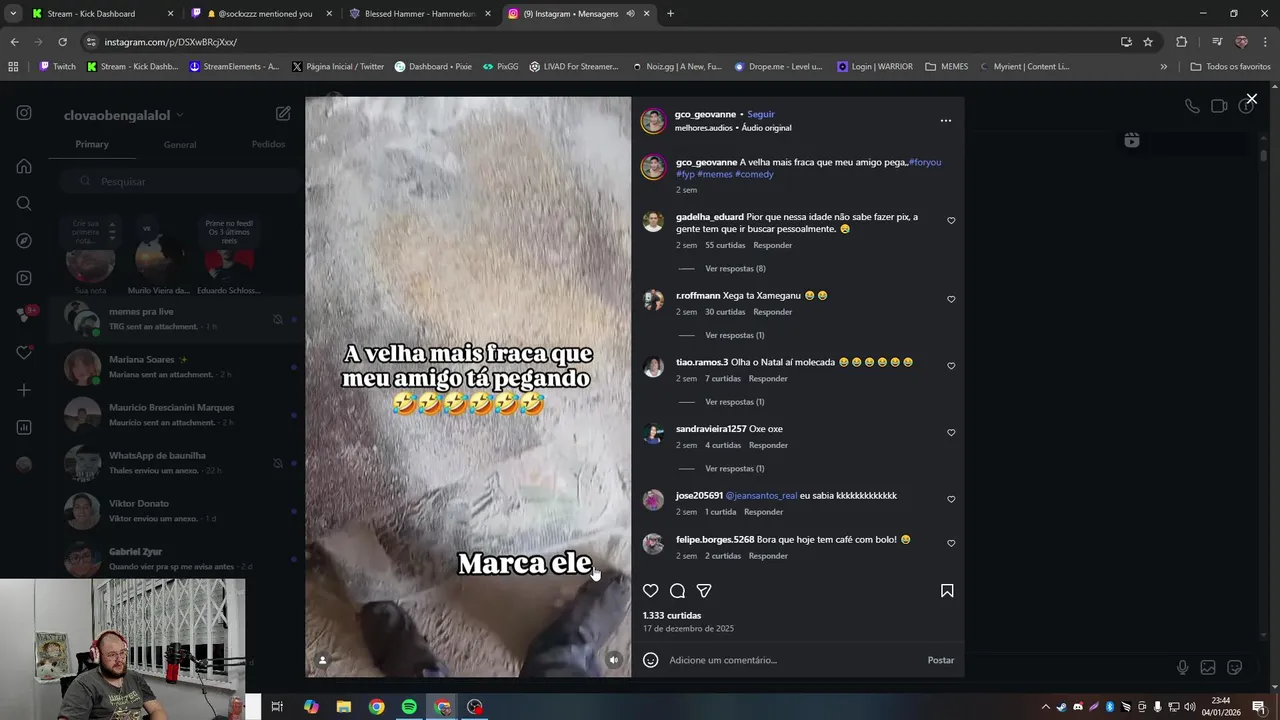Screen dimensions: 1280x720
Task: Show more bookmarks chevron
Action: 1163,67
